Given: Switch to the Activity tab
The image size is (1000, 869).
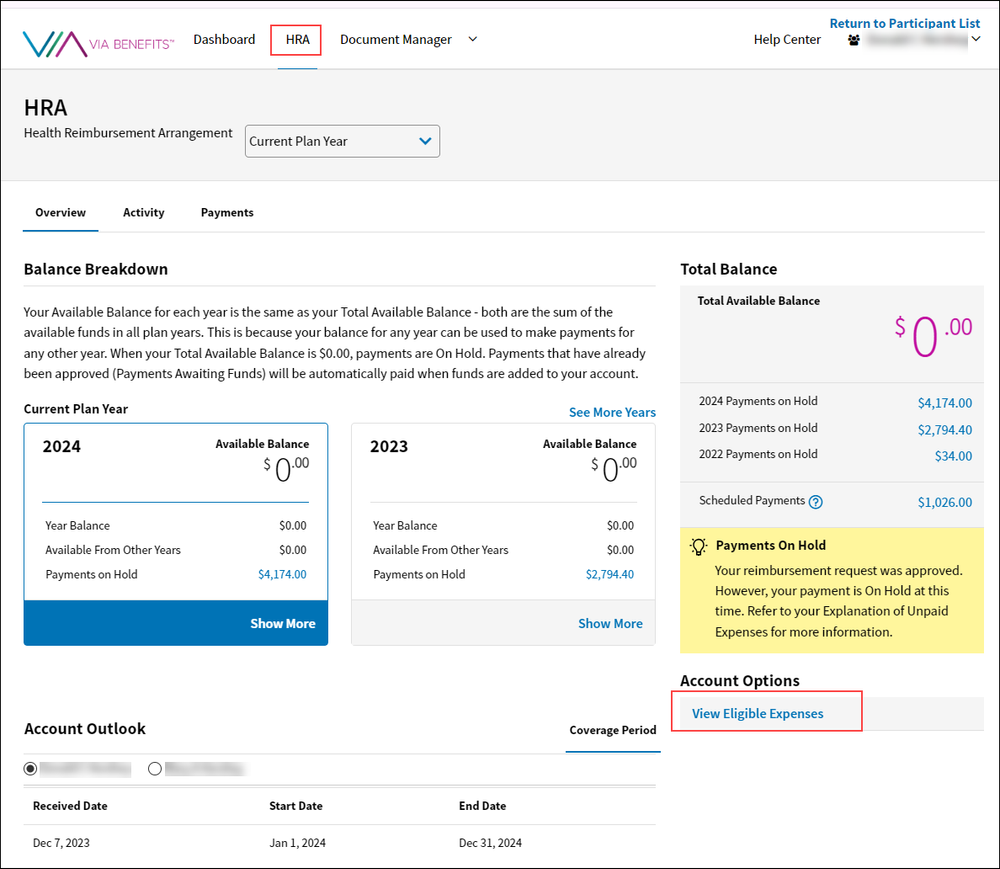Looking at the screenshot, I should 143,212.
